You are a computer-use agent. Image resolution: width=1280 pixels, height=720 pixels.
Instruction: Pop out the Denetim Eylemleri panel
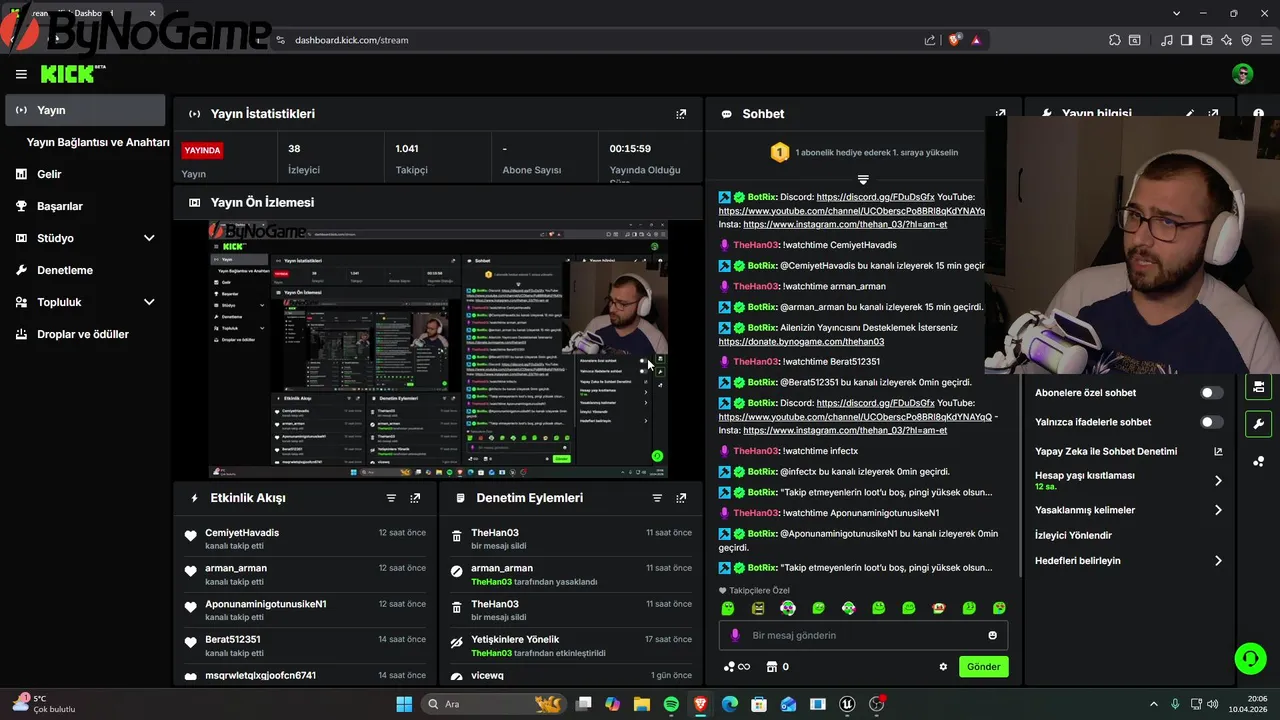[x=681, y=498]
